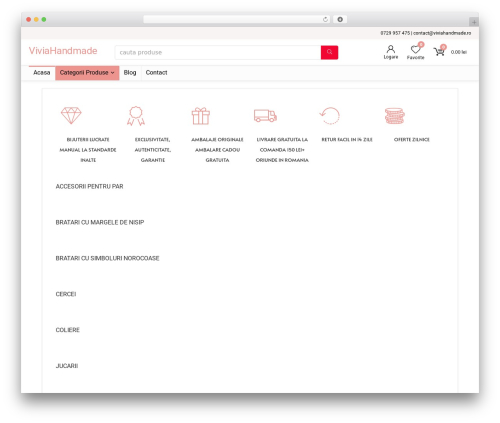Click the browser download icon next to address bar
The image size is (500, 423).
(x=340, y=19)
